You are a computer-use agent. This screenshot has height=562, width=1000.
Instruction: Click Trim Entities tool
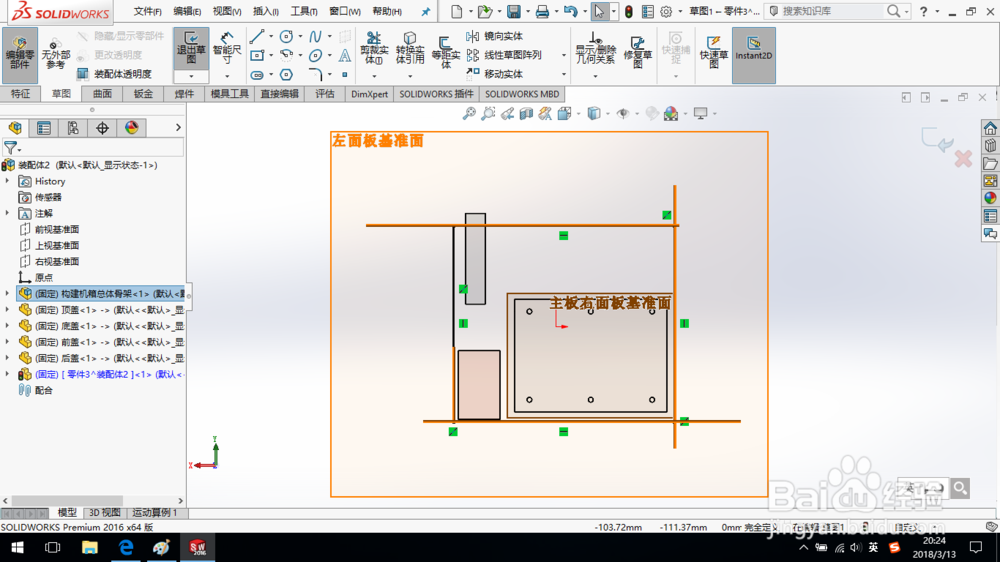(x=374, y=48)
